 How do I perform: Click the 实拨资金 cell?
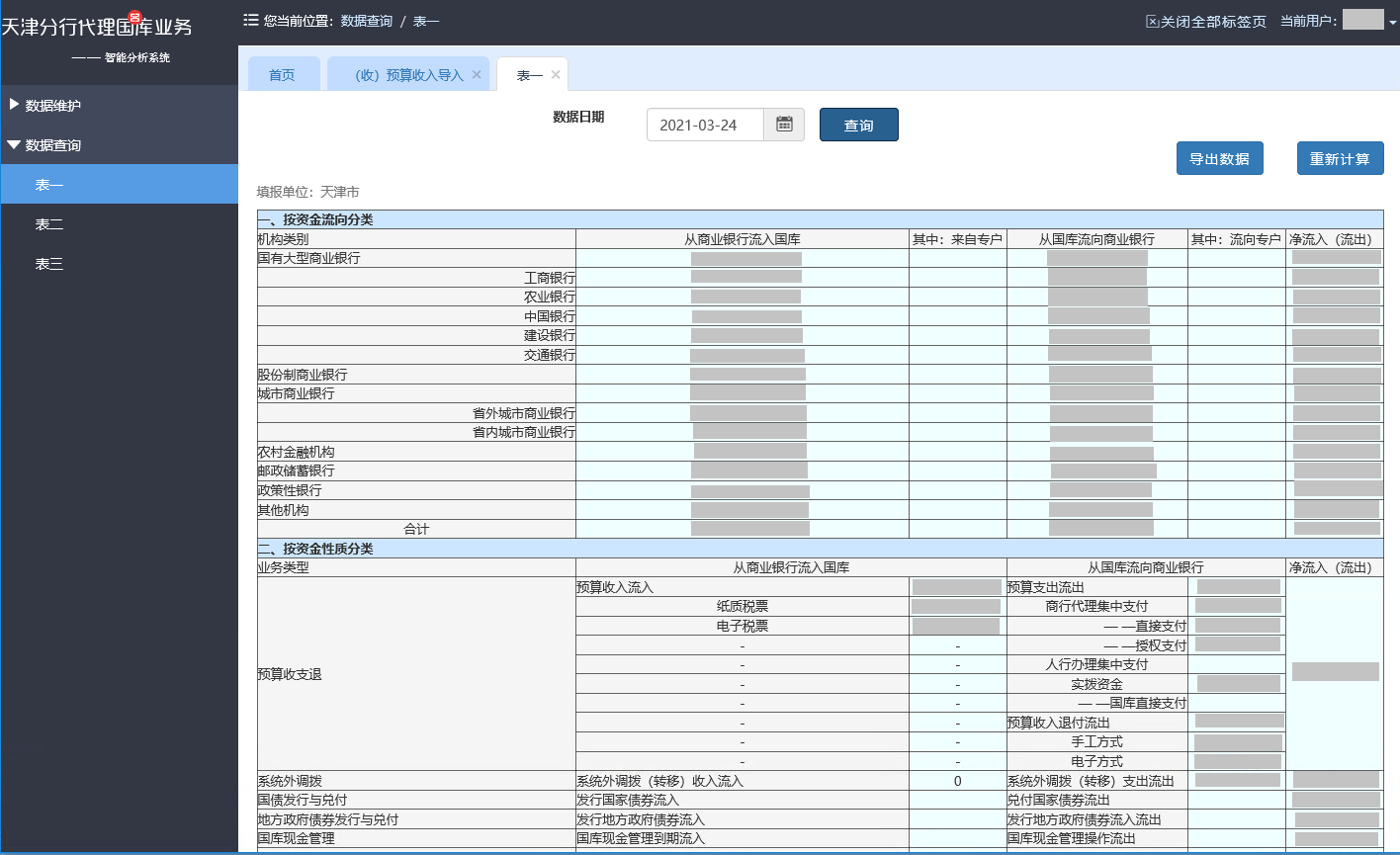point(1096,684)
